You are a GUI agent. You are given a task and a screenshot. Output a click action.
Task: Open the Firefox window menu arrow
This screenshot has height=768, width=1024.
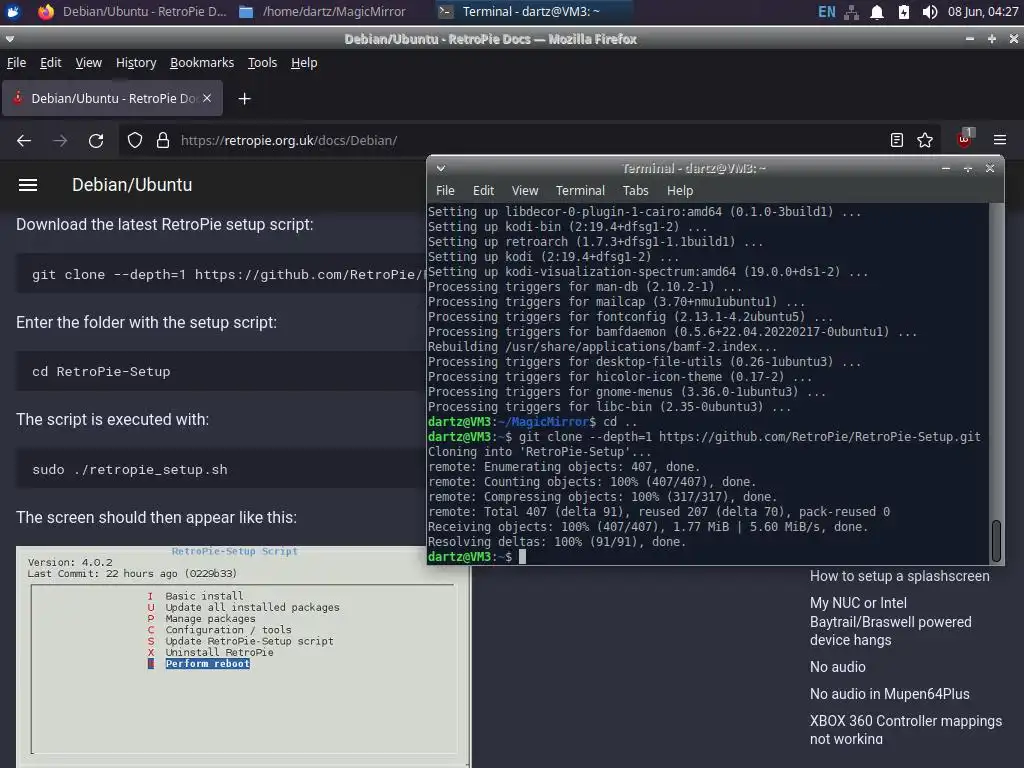(10, 39)
